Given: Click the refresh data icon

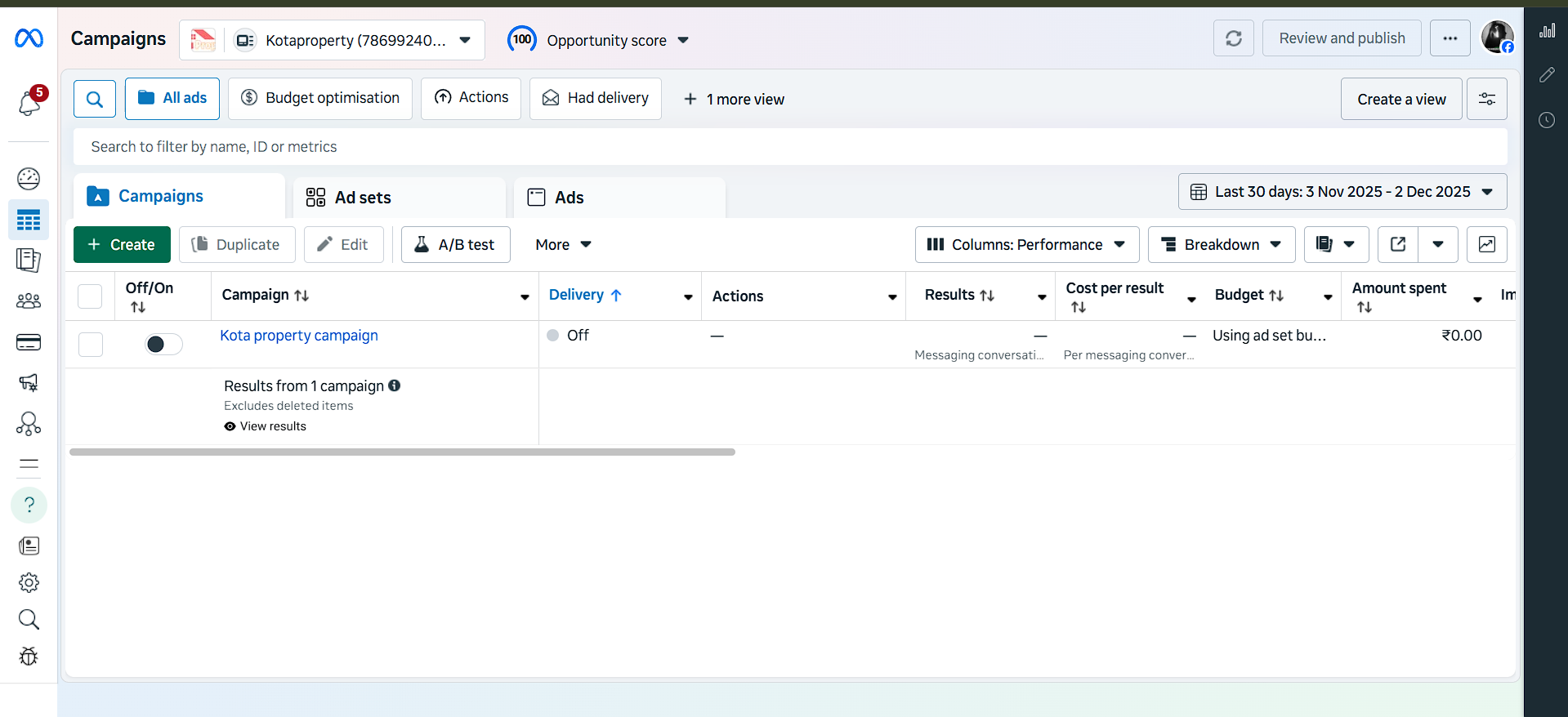Looking at the screenshot, I should tap(1233, 38).
